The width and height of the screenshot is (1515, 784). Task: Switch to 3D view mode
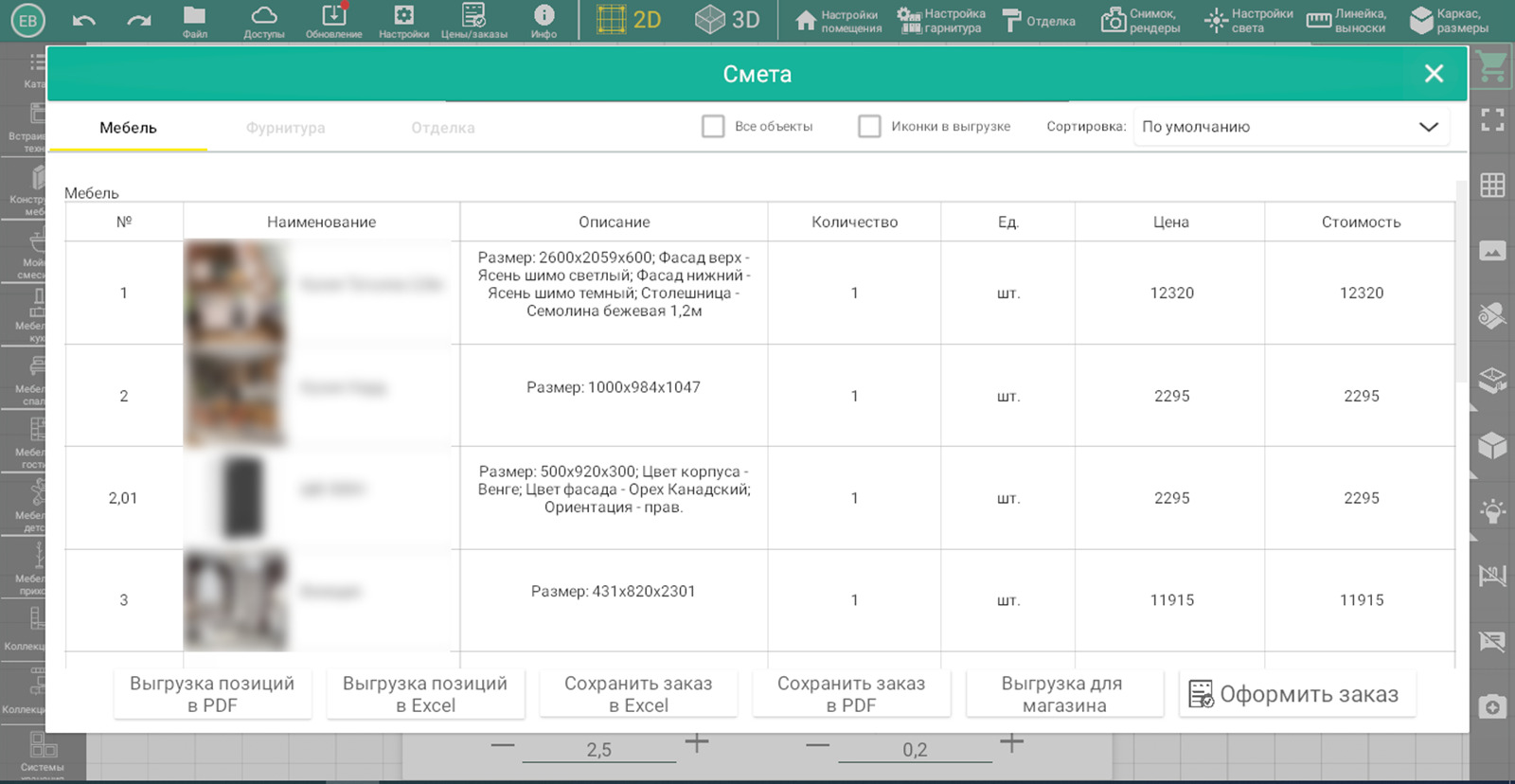coord(727,20)
